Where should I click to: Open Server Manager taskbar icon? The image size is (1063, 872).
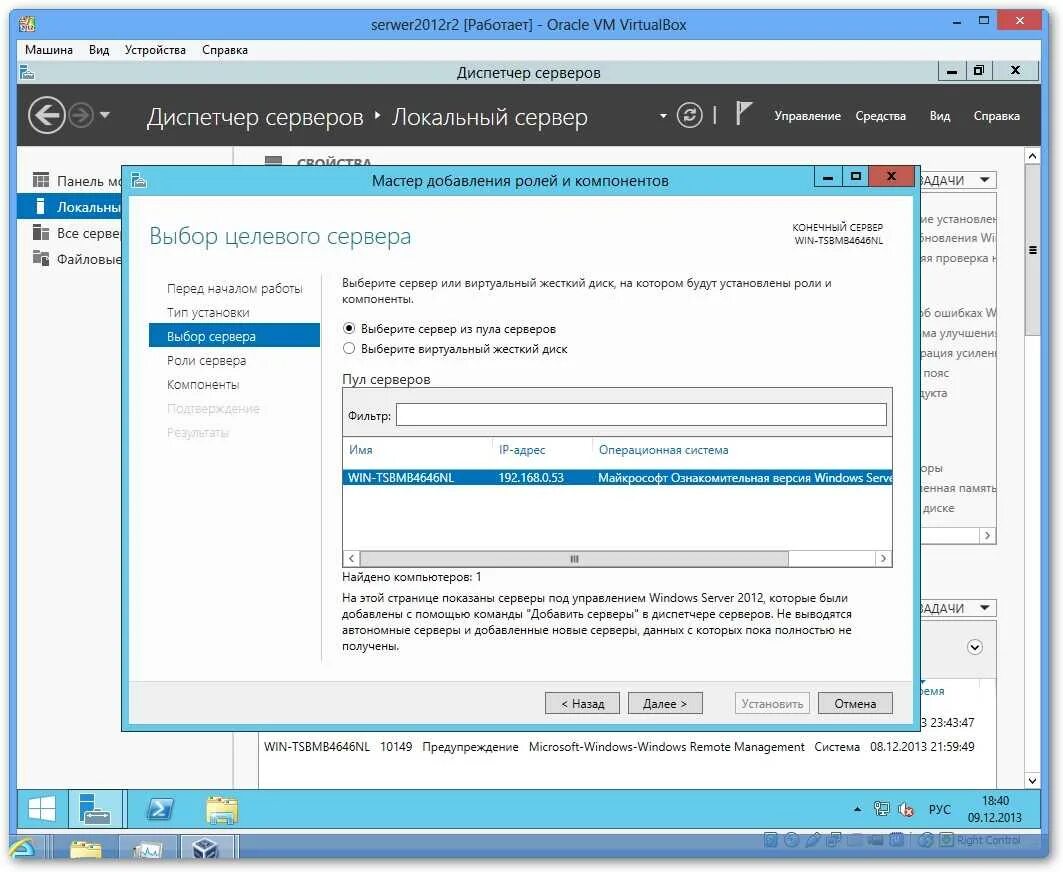click(x=94, y=808)
